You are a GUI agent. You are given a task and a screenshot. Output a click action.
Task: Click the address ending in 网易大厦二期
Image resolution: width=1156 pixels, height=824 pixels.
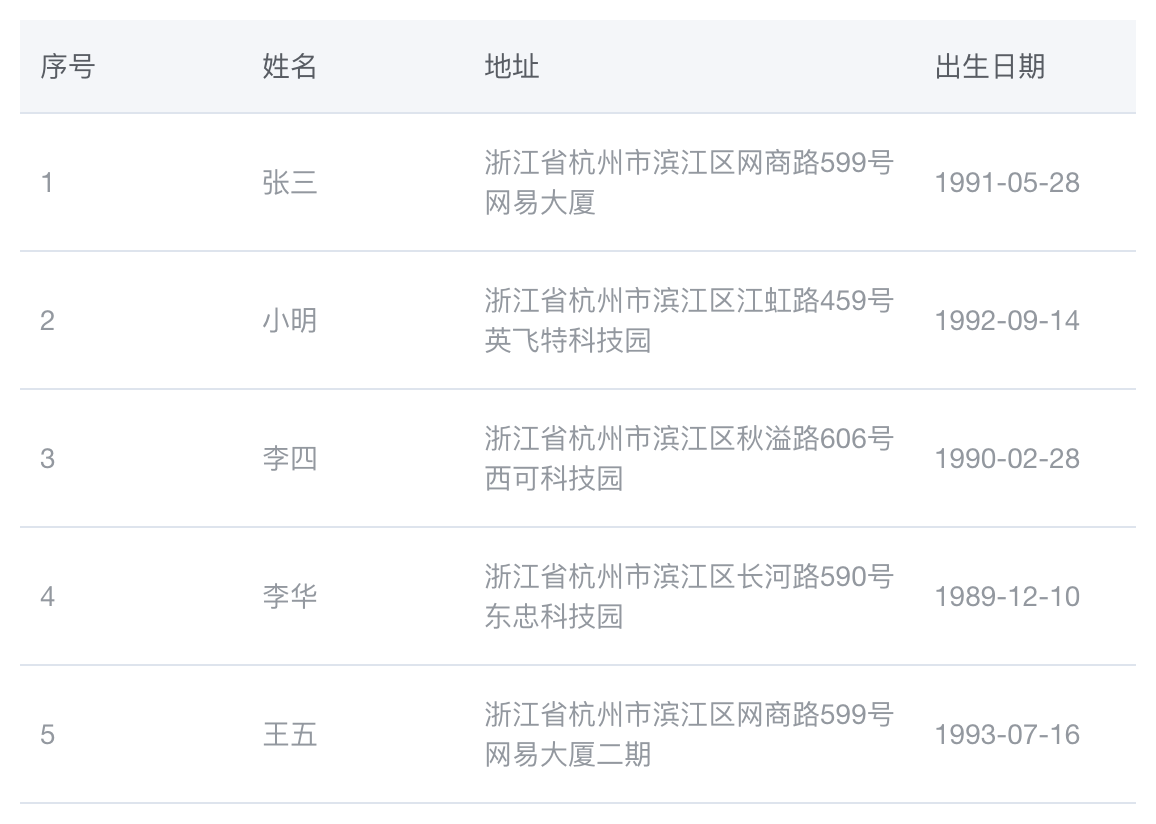(x=689, y=735)
